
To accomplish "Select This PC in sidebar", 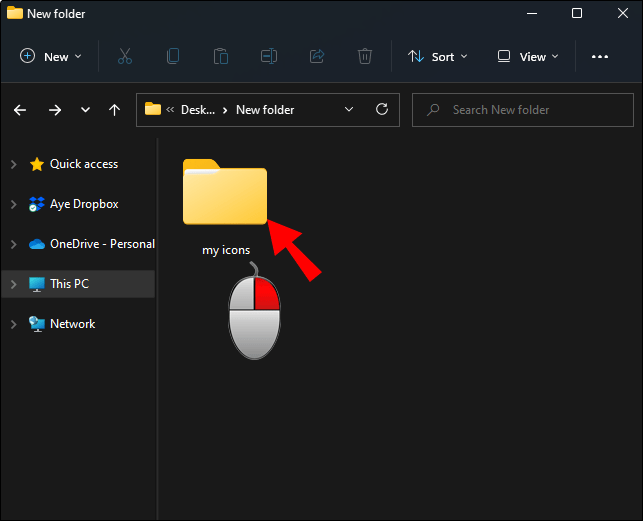I will click(x=69, y=284).
